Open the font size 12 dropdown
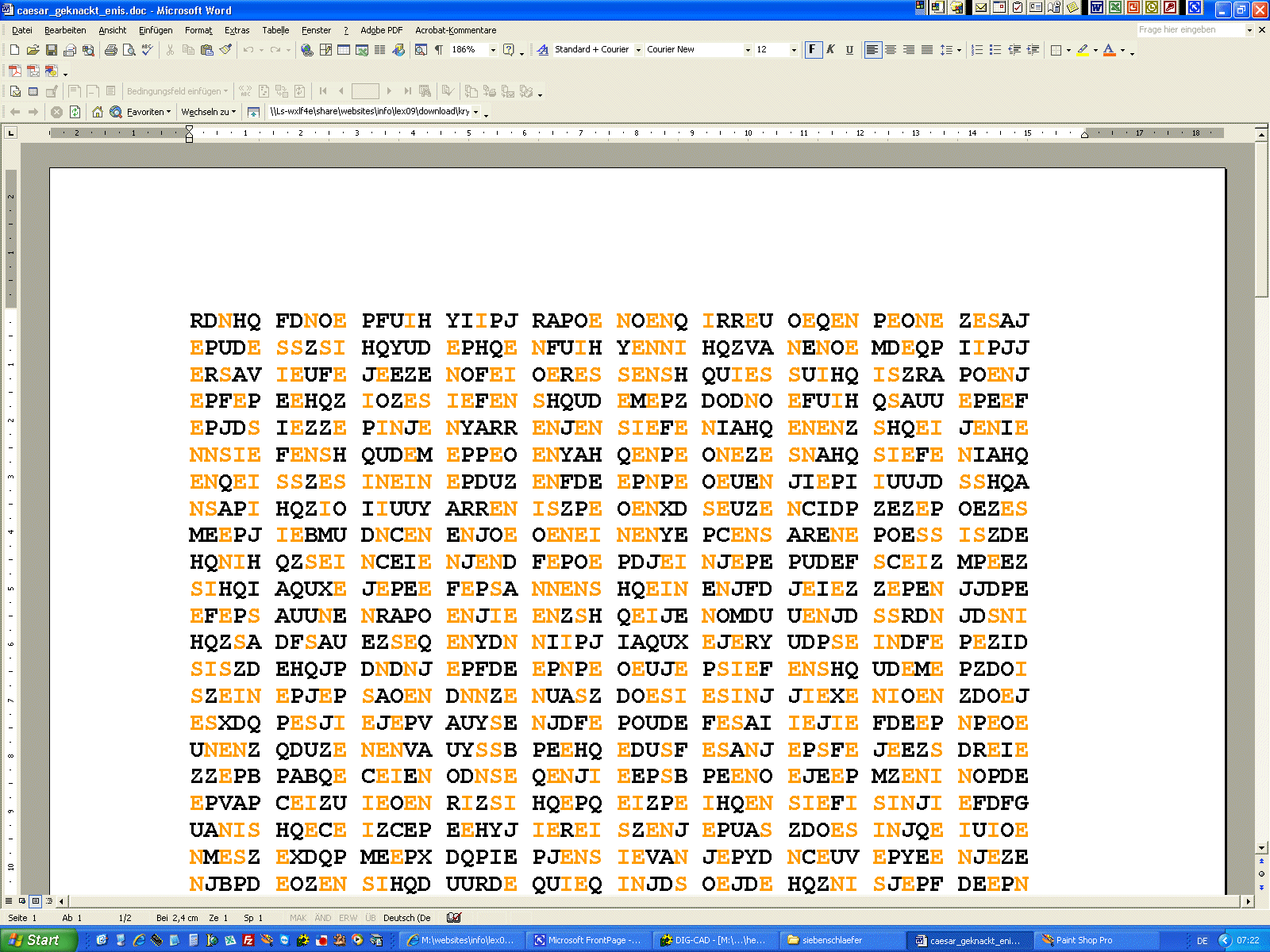Viewport: 1270px width, 952px height. (x=794, y=50)
